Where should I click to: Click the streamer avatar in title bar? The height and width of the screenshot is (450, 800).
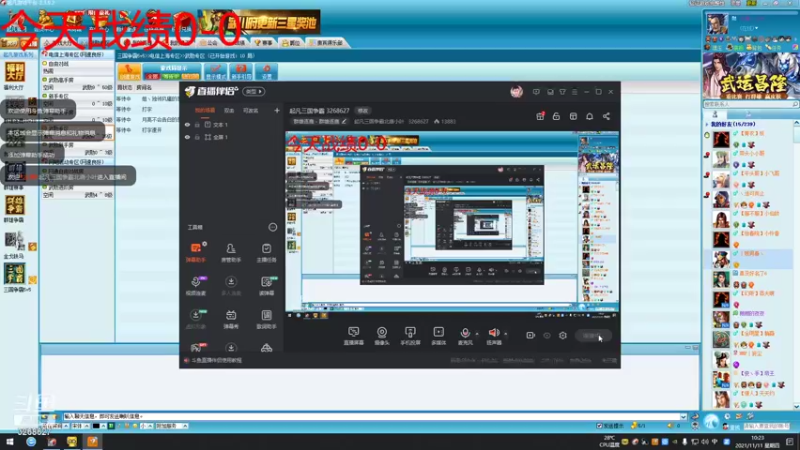pos(516,92)
